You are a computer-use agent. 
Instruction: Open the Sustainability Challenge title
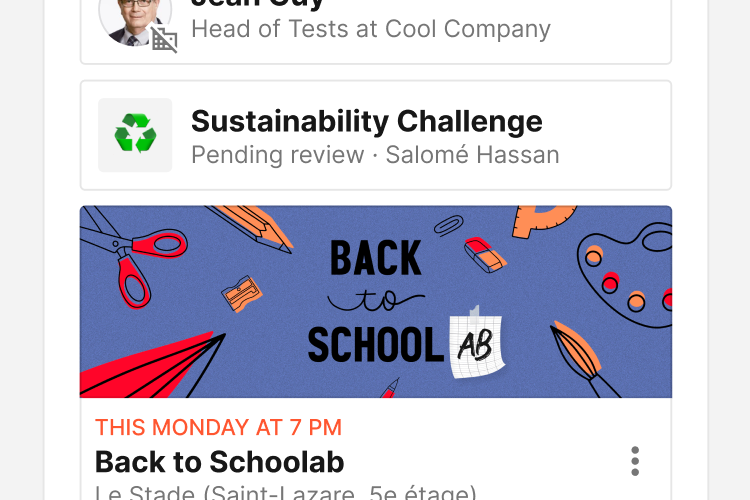(x=366, y=122)
